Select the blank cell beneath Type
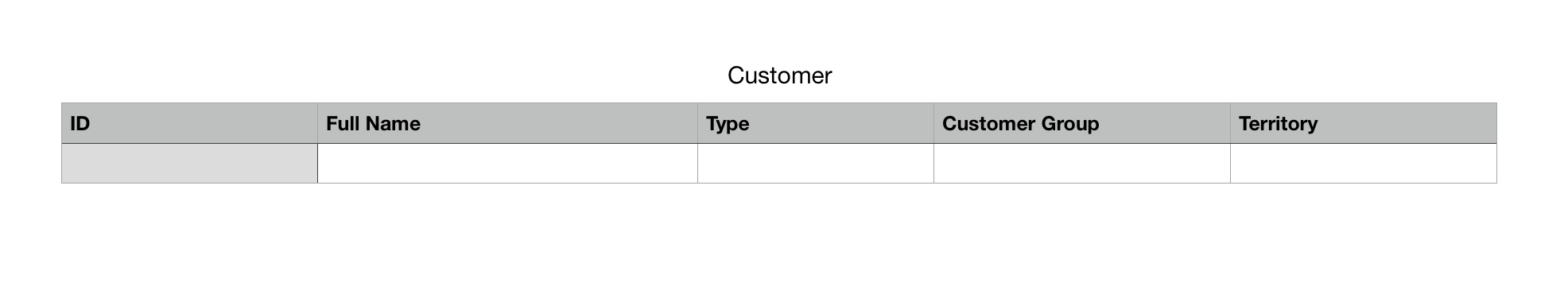Viewport: 1568px width, 286px height. [x=816, y=164]
